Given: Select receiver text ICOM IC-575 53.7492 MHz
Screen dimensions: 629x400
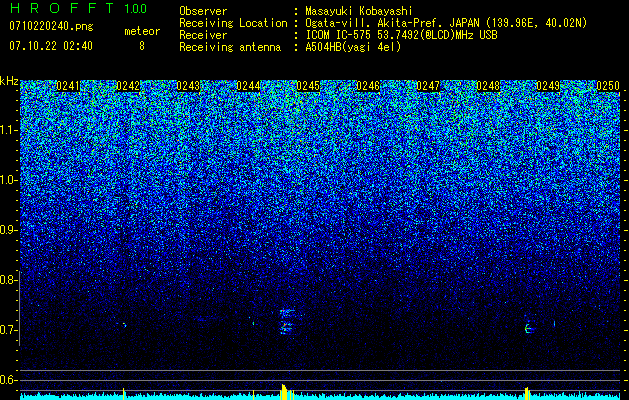Looking at the screenshot, I should (x=401, y=35).
